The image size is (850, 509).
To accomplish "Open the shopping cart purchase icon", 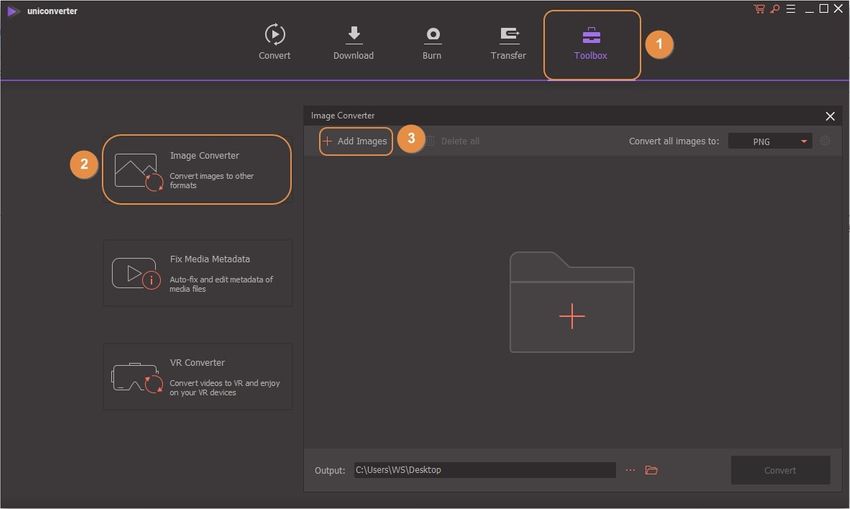I will (759, 9).
